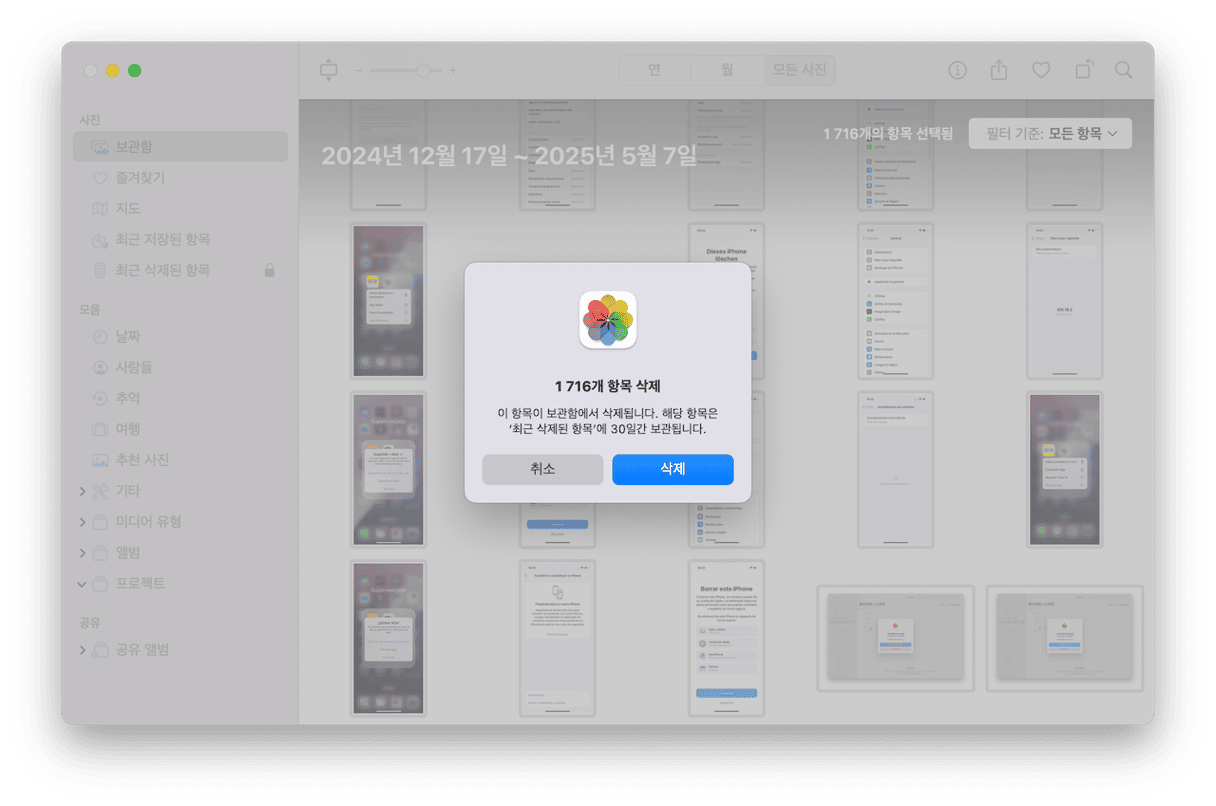Open search with the magnifying glass icon
The image size is (1216, 806).
[1124, 70]
